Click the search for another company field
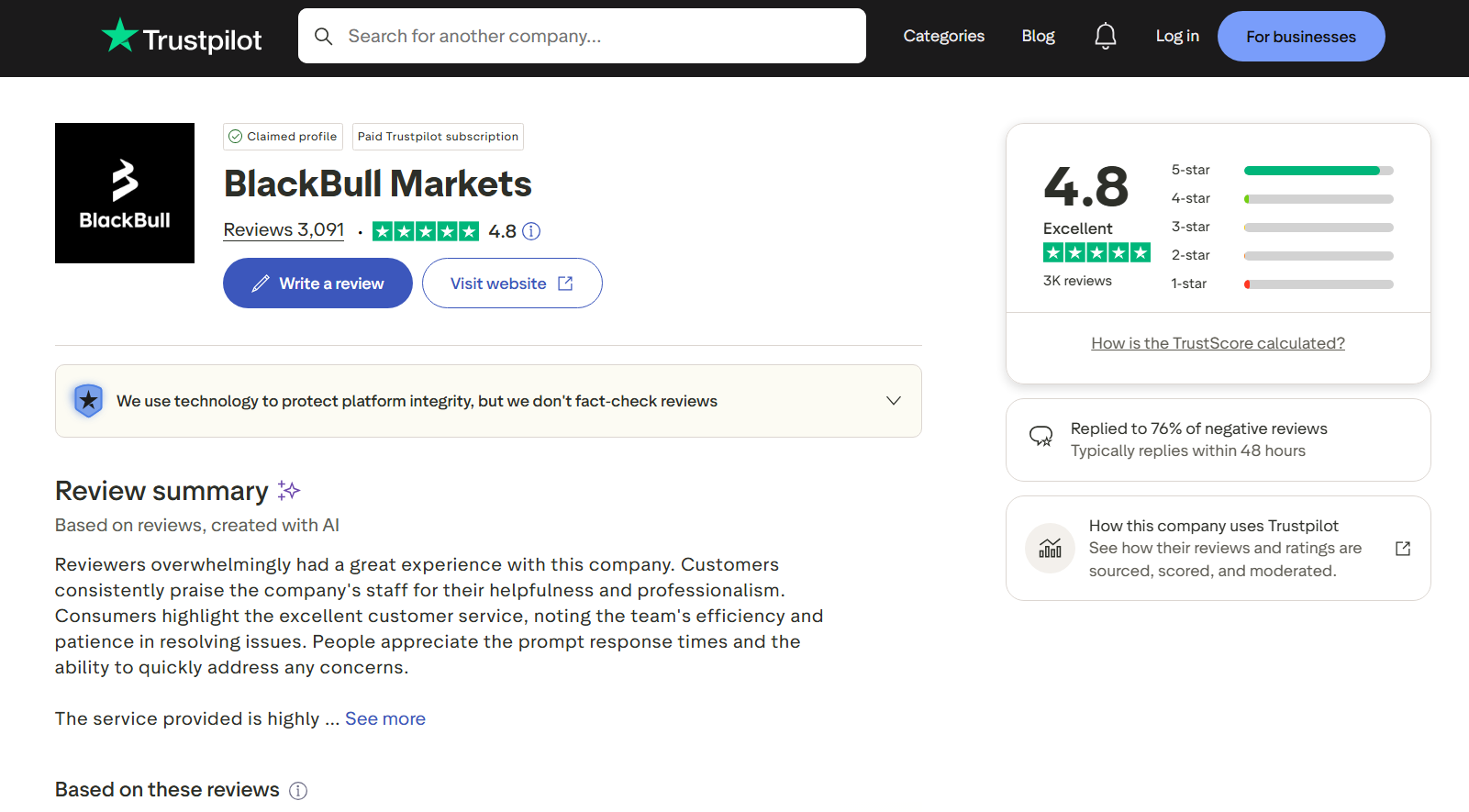 point(582,36)
